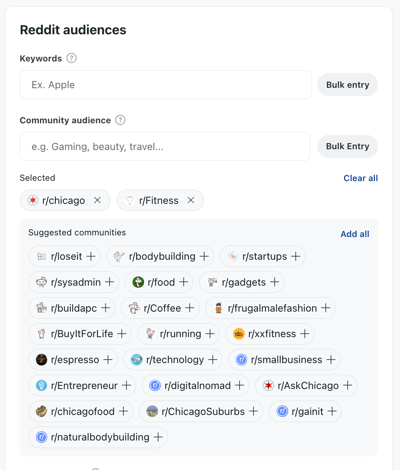Click the r/food community avatar

click(x=138, y=282)
